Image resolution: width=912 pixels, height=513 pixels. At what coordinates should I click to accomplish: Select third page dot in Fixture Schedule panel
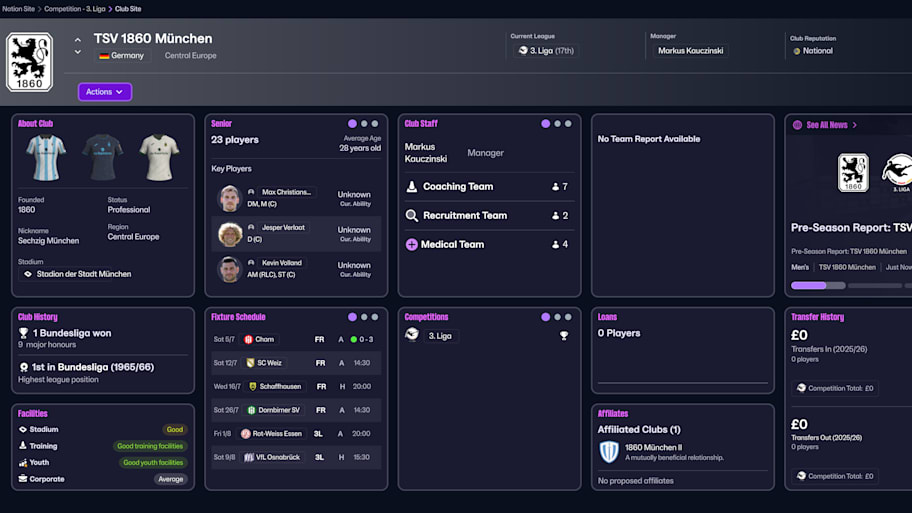point(375,317)
